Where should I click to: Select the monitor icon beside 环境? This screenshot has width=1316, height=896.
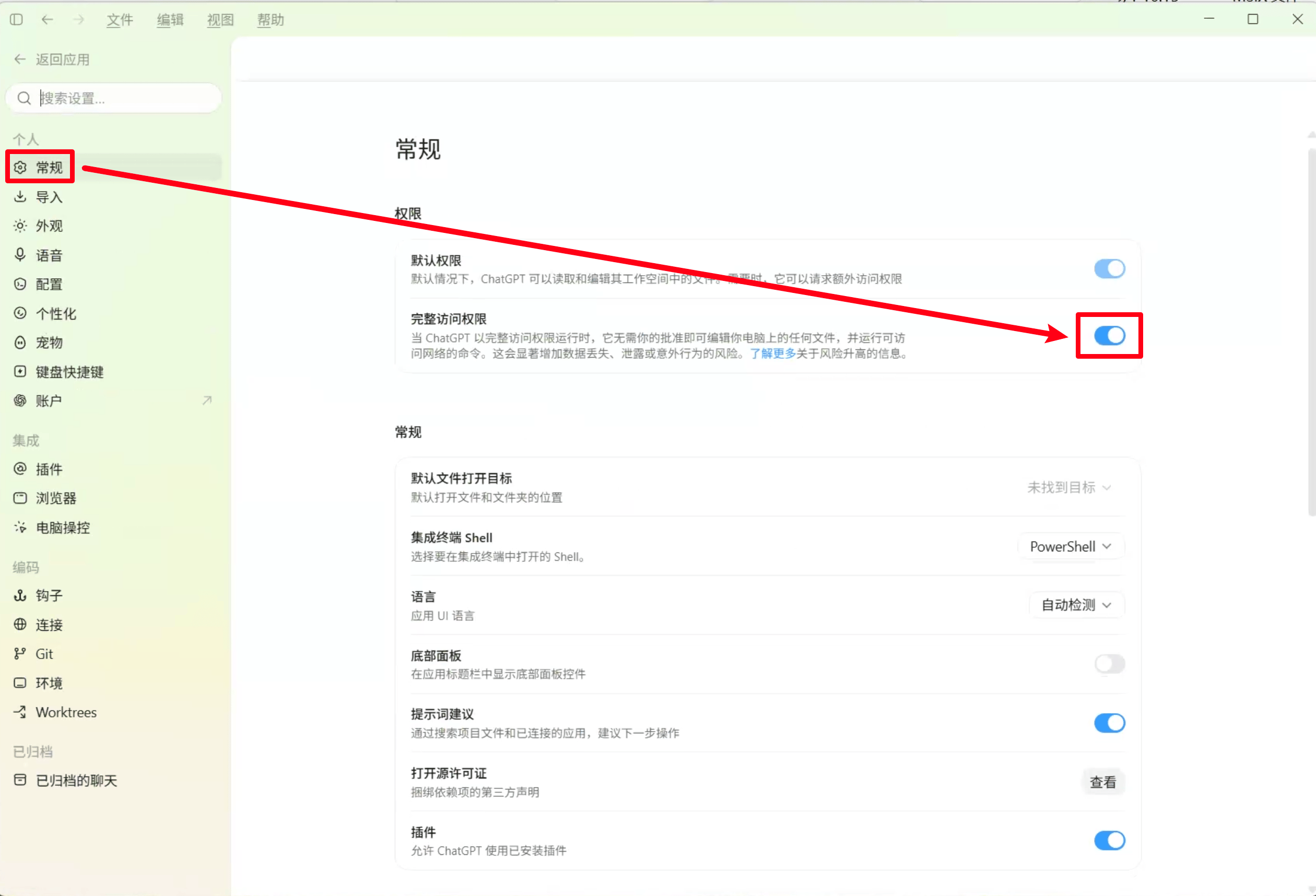click(x=20, y=682)
